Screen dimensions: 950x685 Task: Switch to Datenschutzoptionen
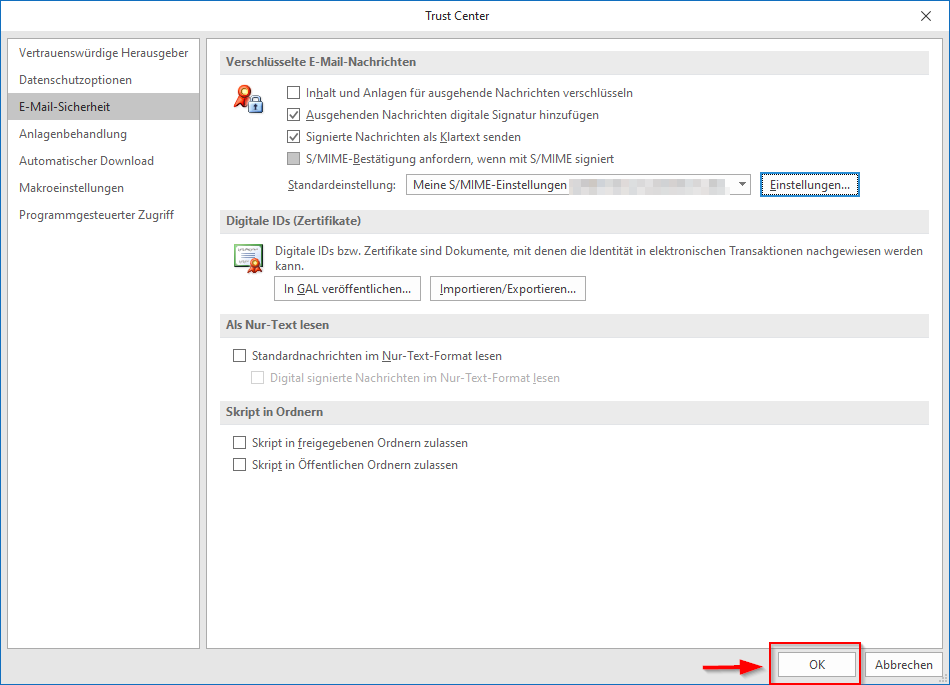75,80
